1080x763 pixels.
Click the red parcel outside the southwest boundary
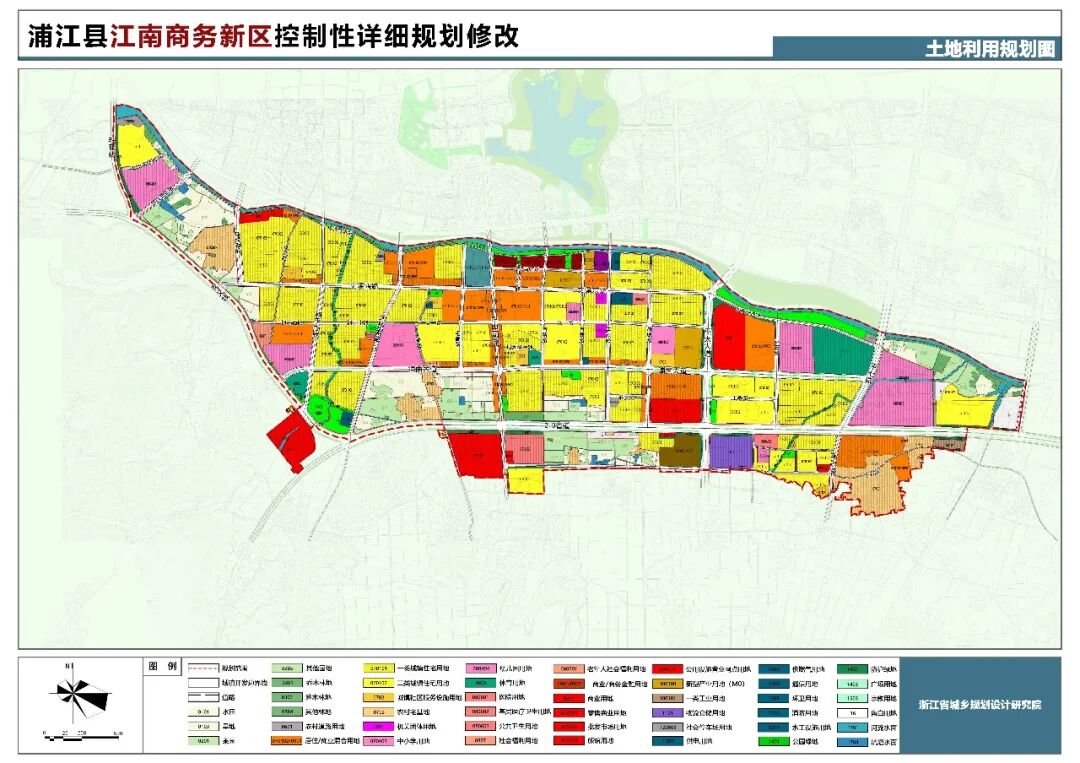pos(290,439)
